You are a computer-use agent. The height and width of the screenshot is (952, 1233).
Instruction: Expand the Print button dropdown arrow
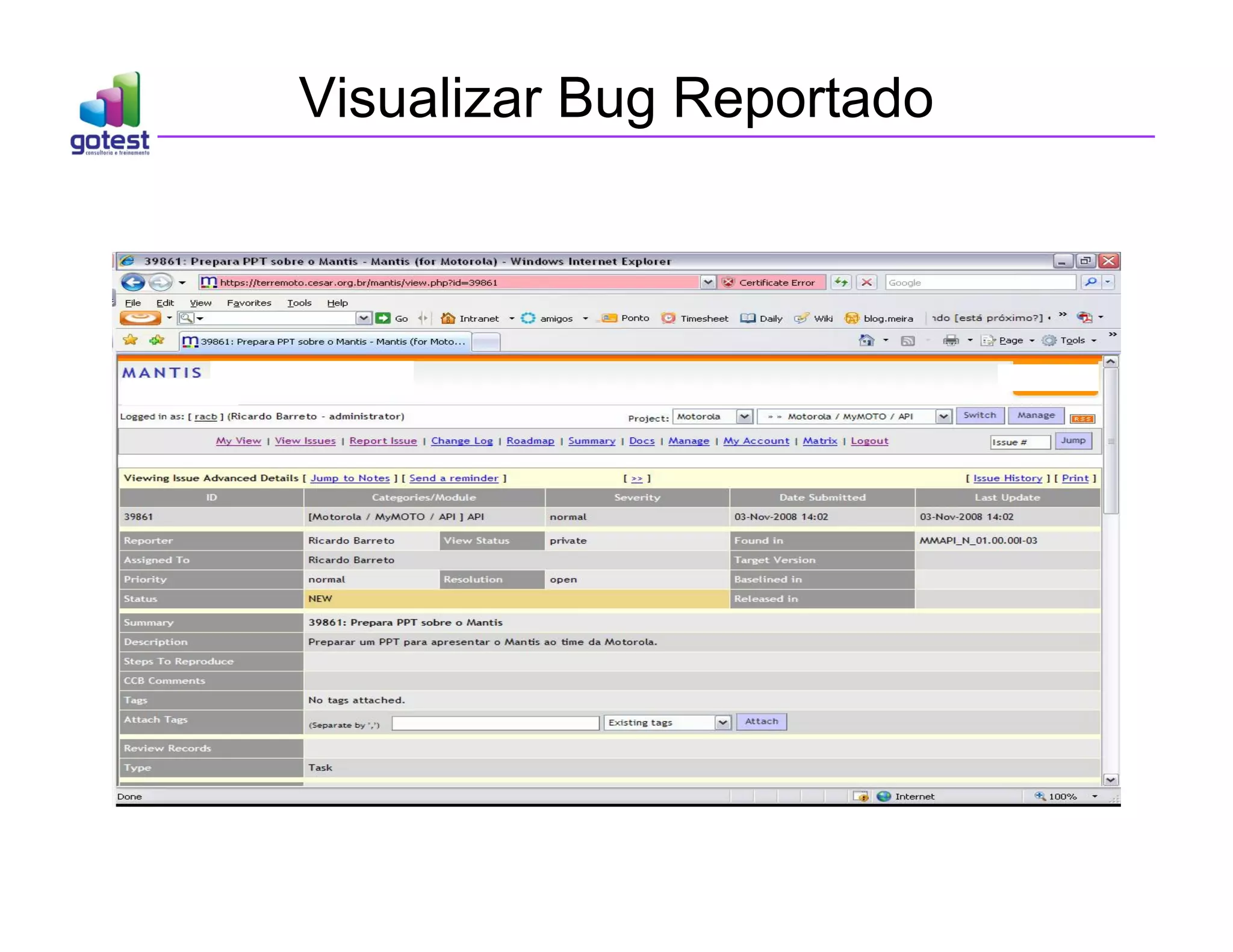(x=970, y=341)
